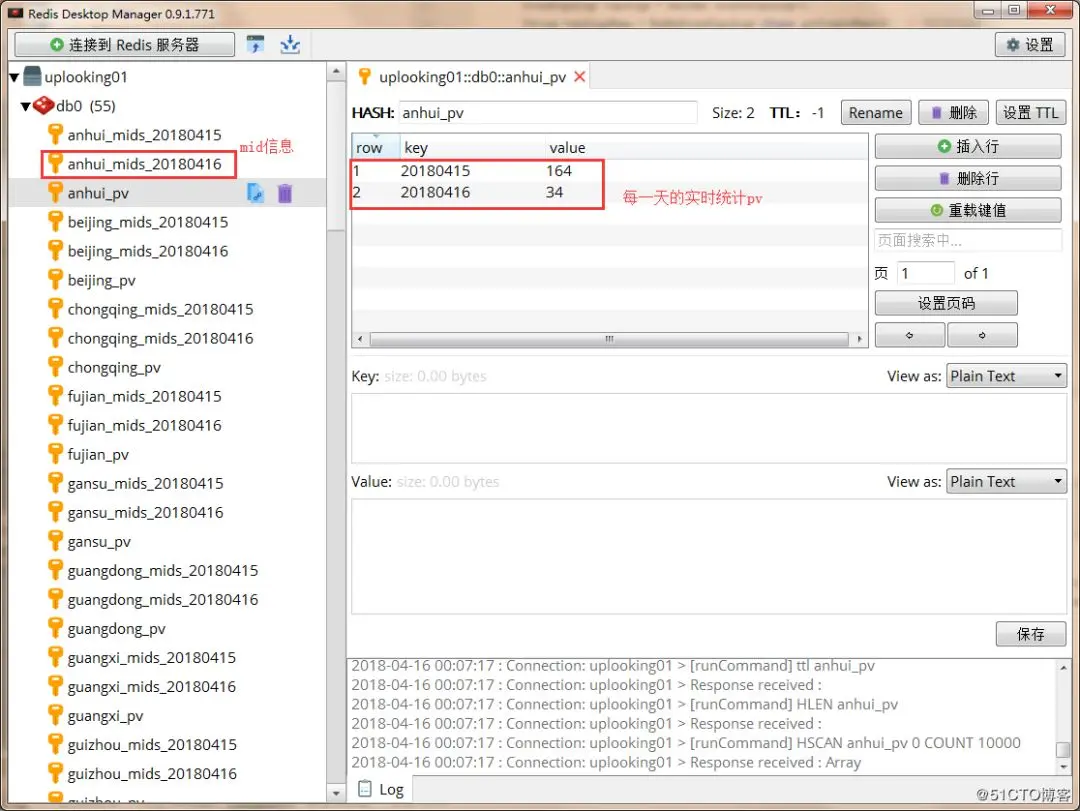Click the 删除行 delete row button
1080x811 pixels.
(x=968, y=178)
